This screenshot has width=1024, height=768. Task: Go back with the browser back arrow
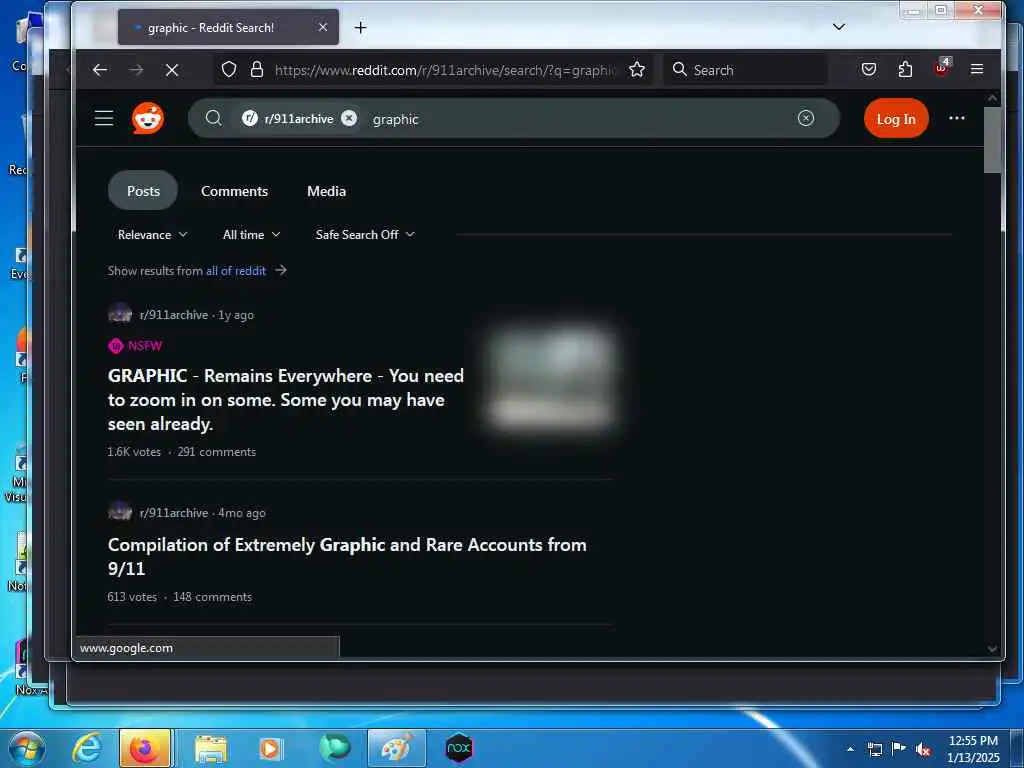click(x=100, y=69)
